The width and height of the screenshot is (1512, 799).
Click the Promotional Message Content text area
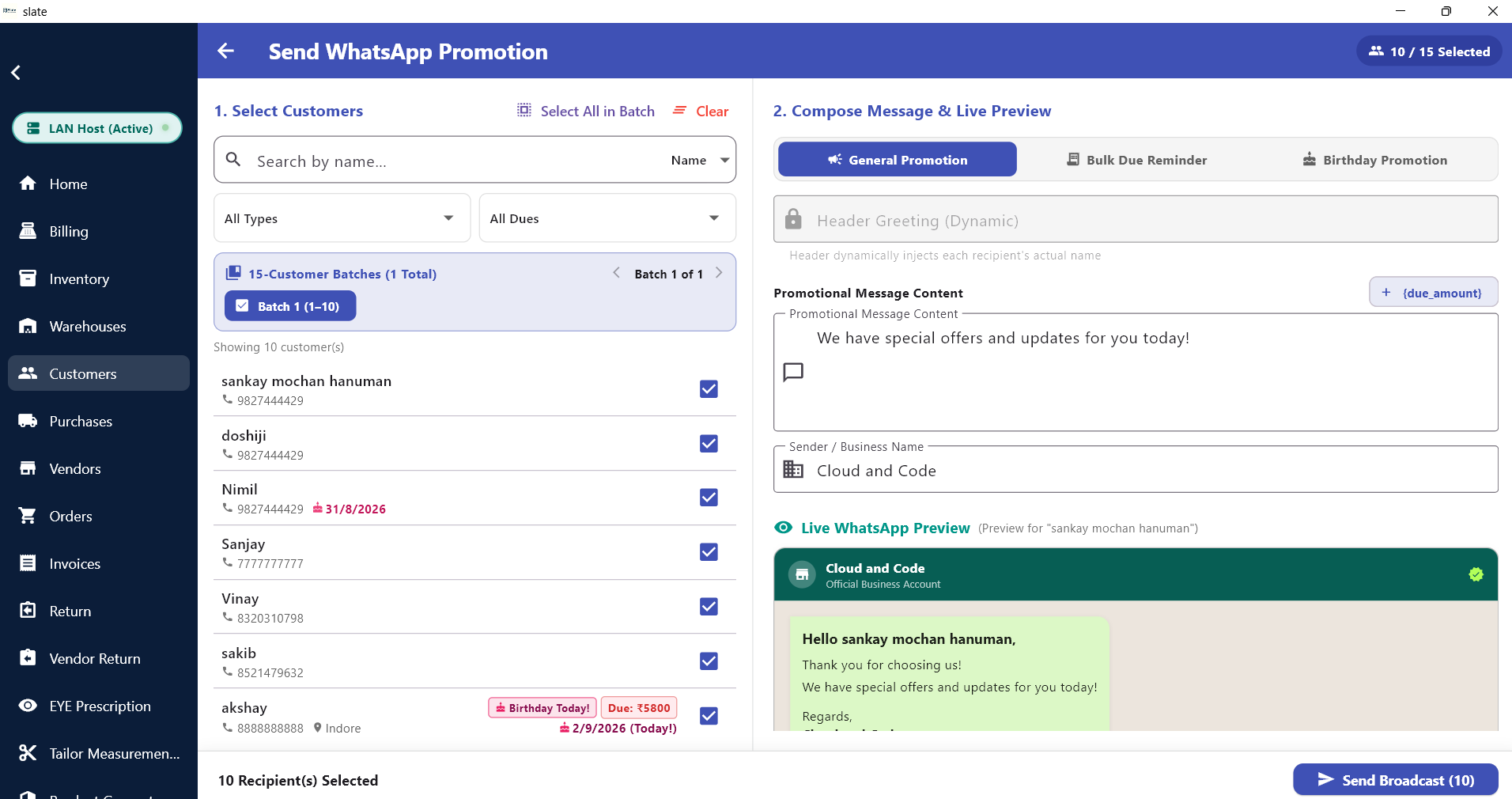tap(1136, 373)
